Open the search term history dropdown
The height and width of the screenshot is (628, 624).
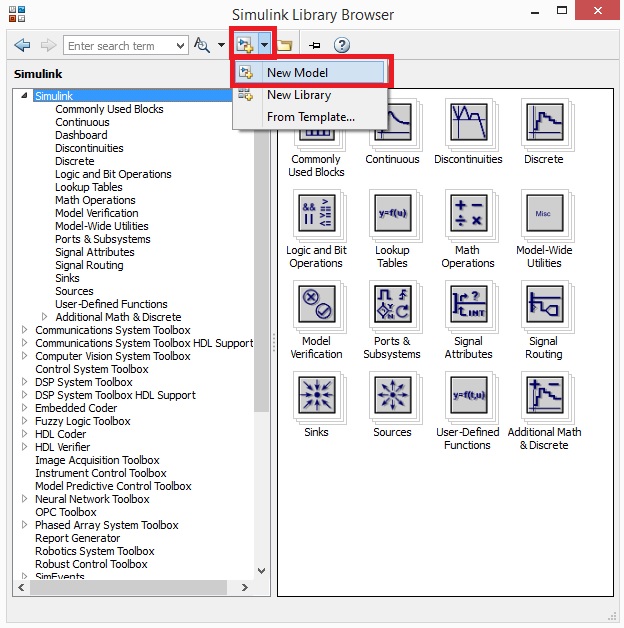point(181,46)
